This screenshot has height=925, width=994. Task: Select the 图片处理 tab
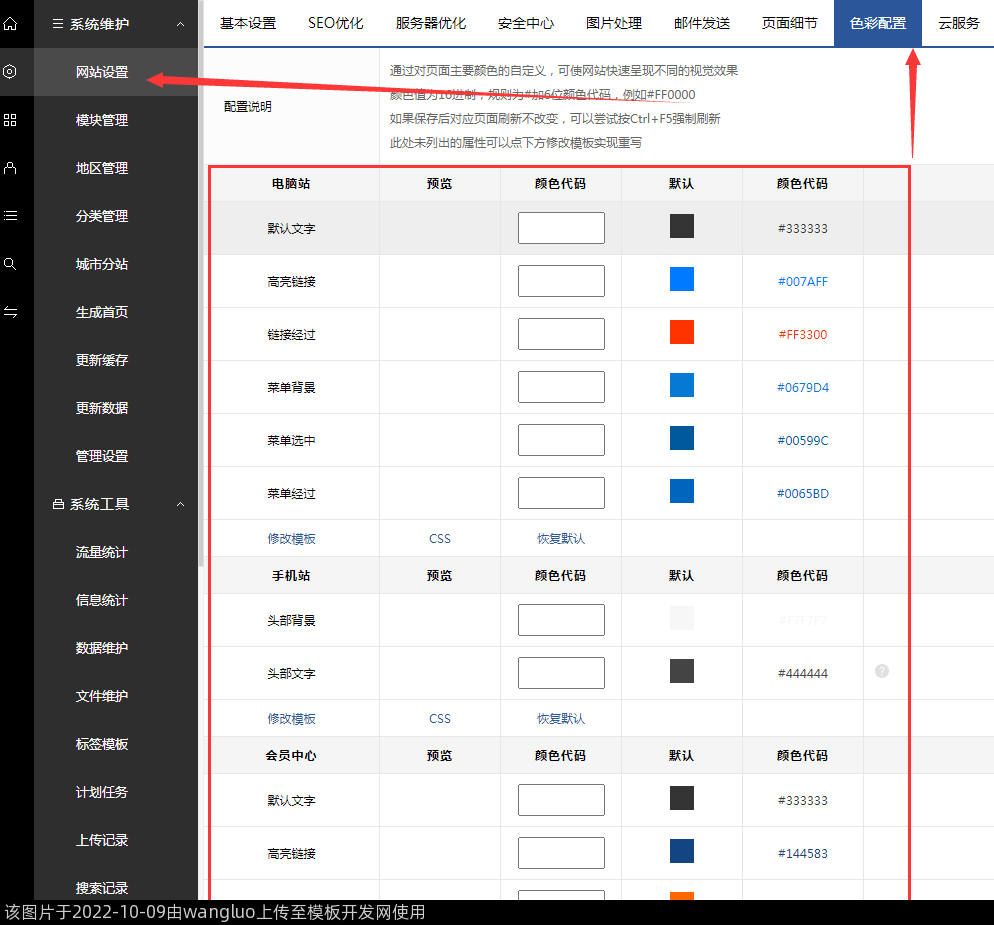(613, 23)
